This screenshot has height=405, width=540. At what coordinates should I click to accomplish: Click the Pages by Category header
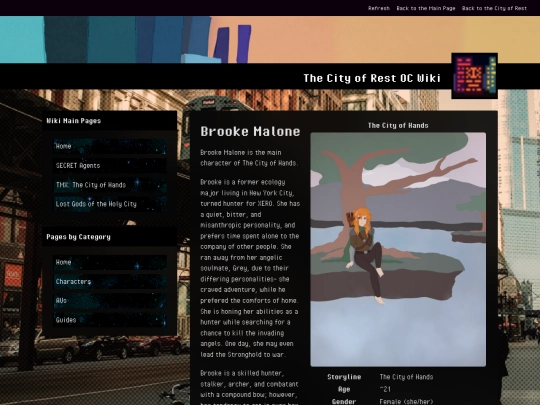point(79,237)
